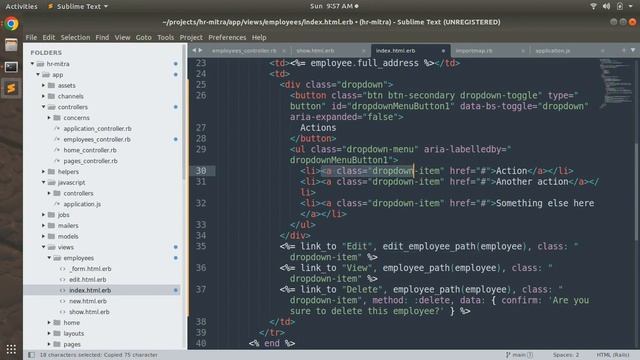Open the Show Applications grid

pyautogui.click(x=11, y=349)
